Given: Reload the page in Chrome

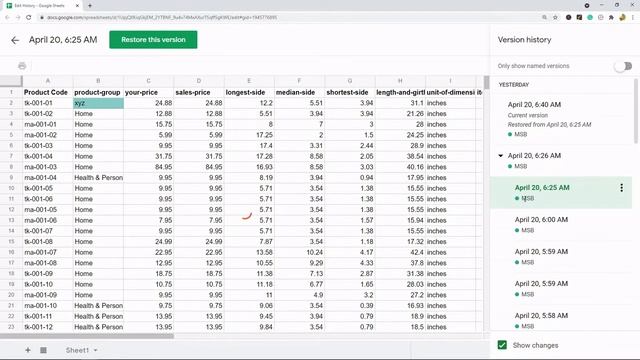Looking at the screenshot, I should point(29,18).
